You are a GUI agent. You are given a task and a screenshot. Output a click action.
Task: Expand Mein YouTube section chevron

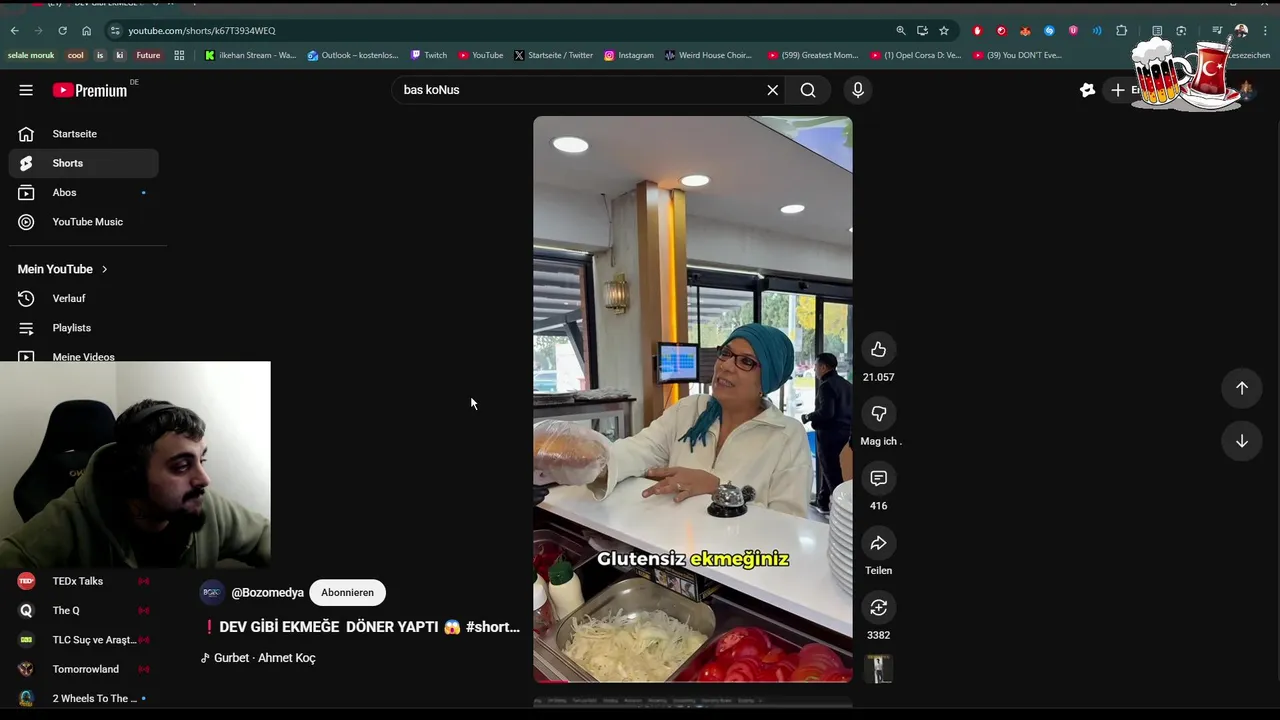tap(104, 269)
